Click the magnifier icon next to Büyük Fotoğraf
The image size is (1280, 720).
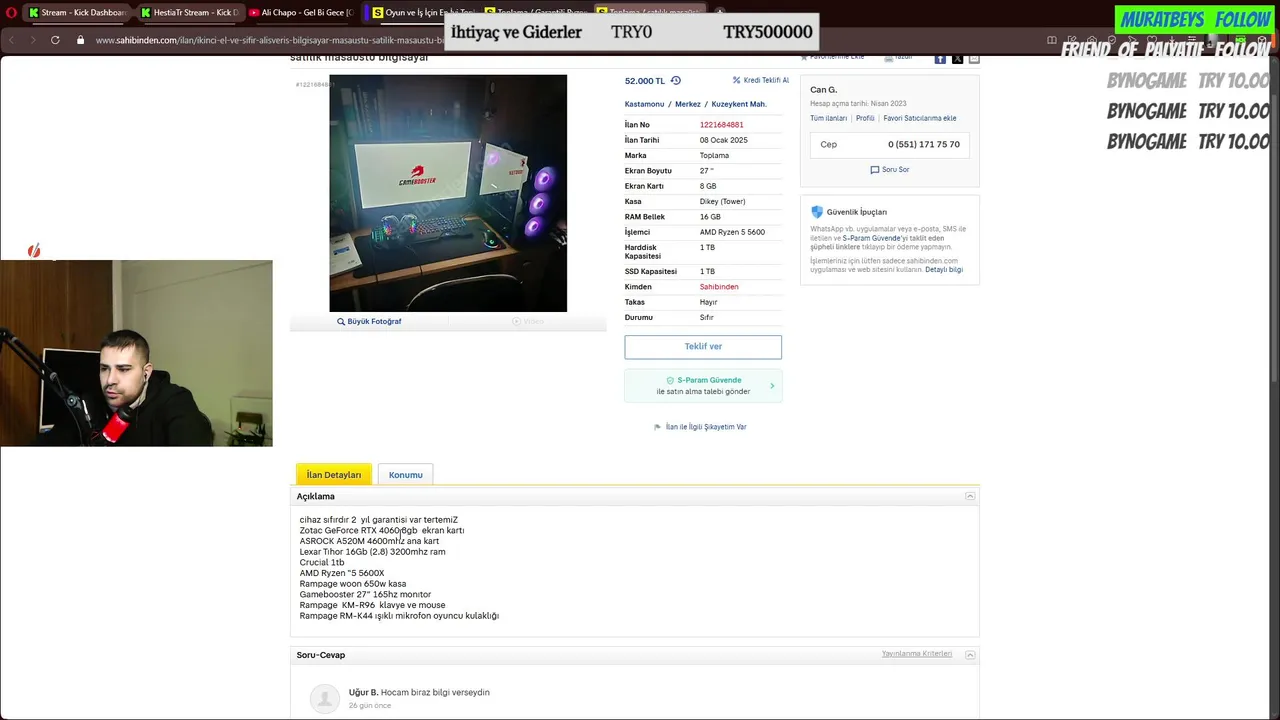[x=341, y=322]
